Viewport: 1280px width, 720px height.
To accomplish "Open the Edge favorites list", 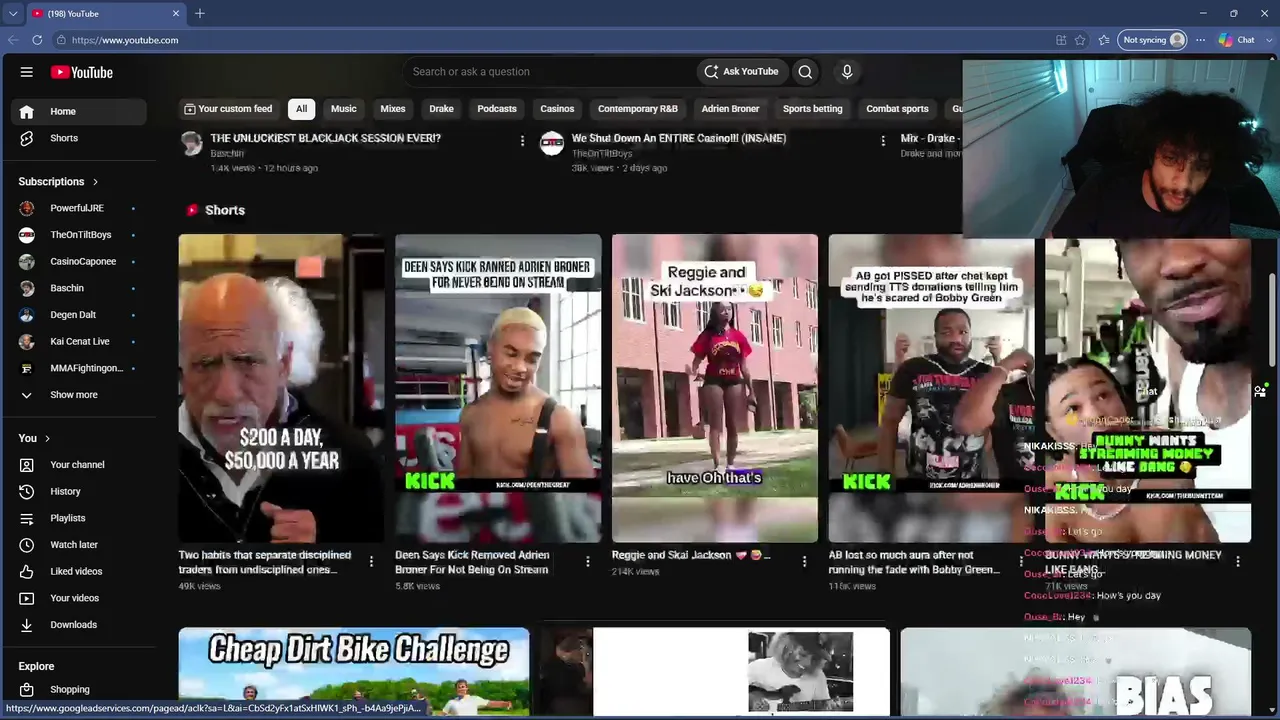I will click(x=1104, y=40).
